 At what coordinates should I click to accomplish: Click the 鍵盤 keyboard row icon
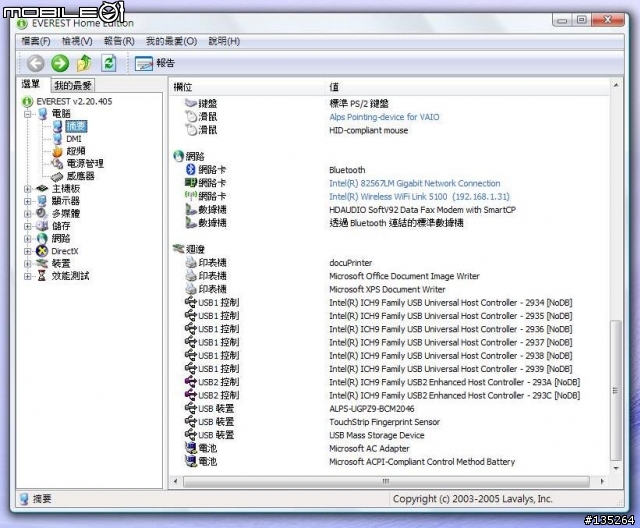[191, 103]
